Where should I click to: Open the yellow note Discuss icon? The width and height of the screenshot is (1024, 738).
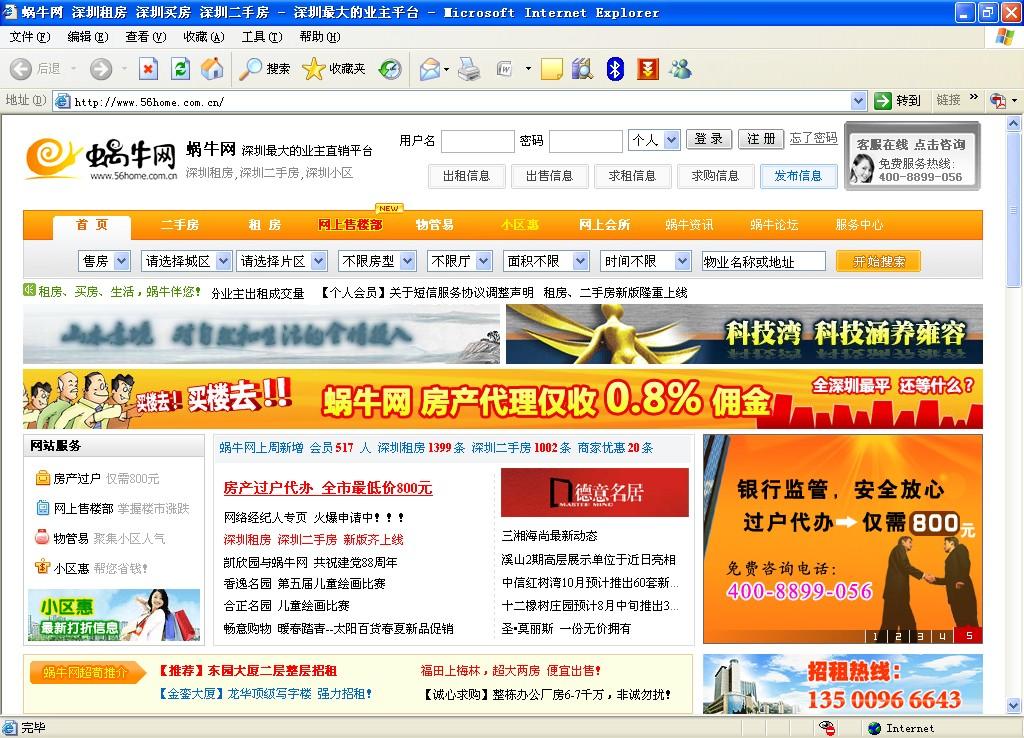tap(552, 69)
